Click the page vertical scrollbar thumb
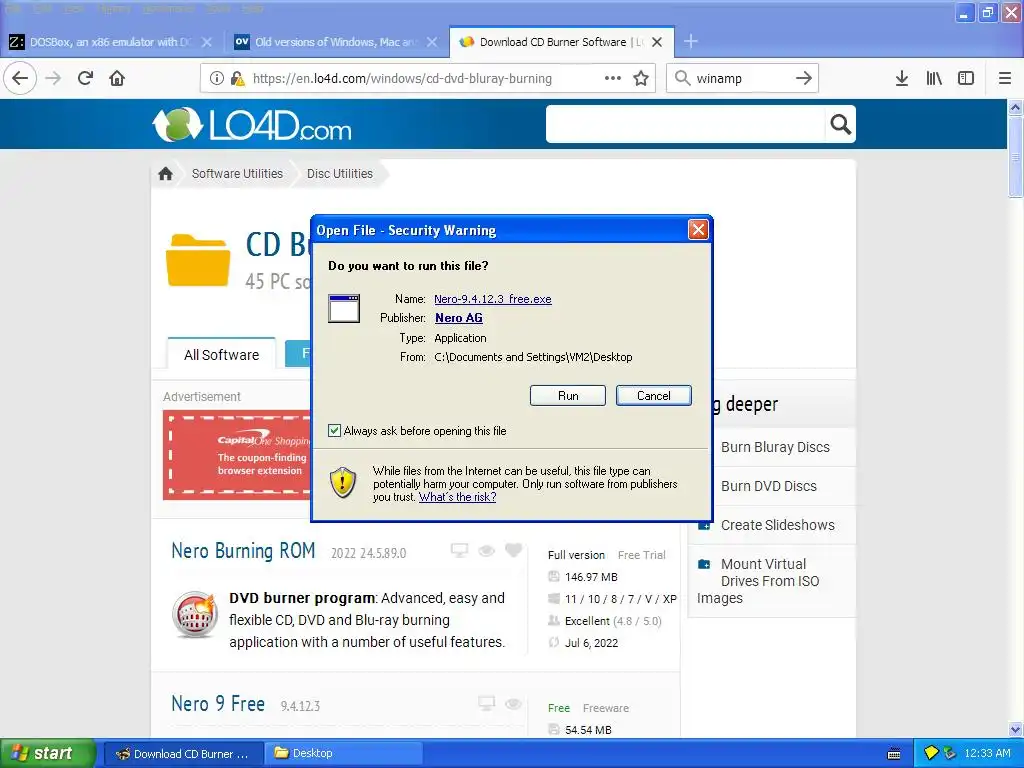 point(1015,157)
